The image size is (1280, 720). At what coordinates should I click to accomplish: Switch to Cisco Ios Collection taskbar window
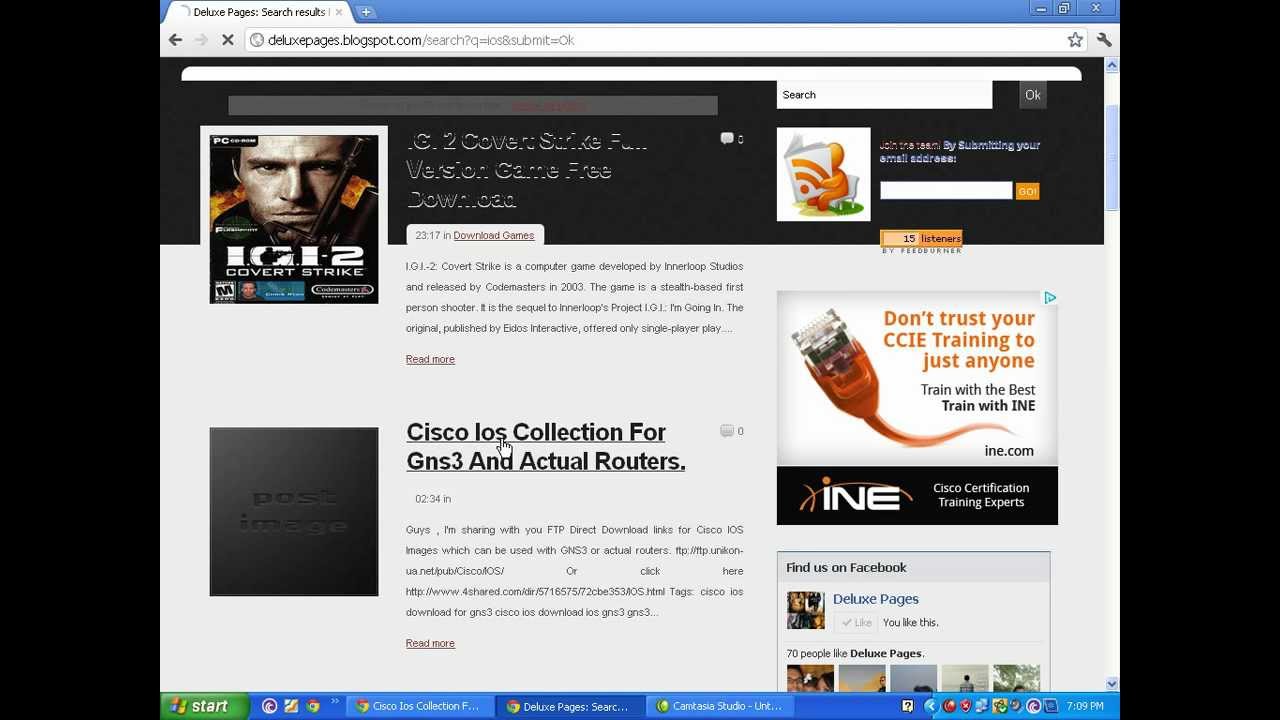pyautogui.click(x=419, y=706)
